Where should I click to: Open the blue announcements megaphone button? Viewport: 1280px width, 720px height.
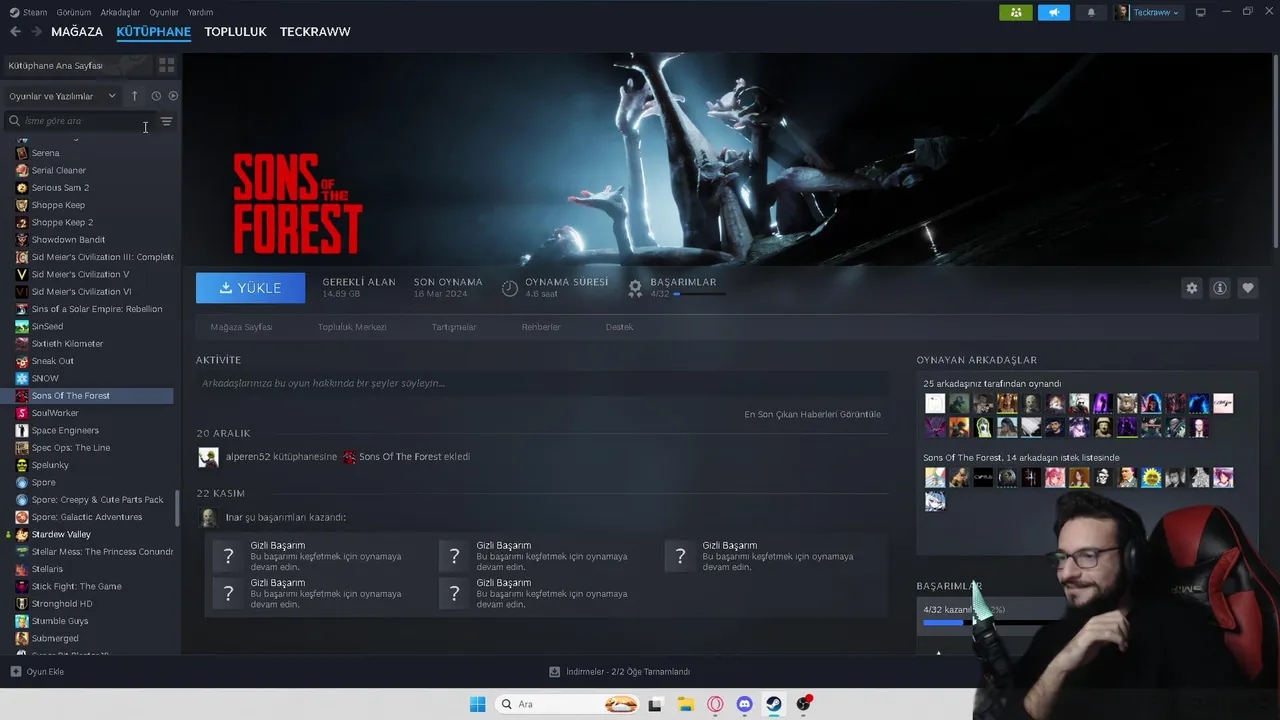(x=1053, y=12)
